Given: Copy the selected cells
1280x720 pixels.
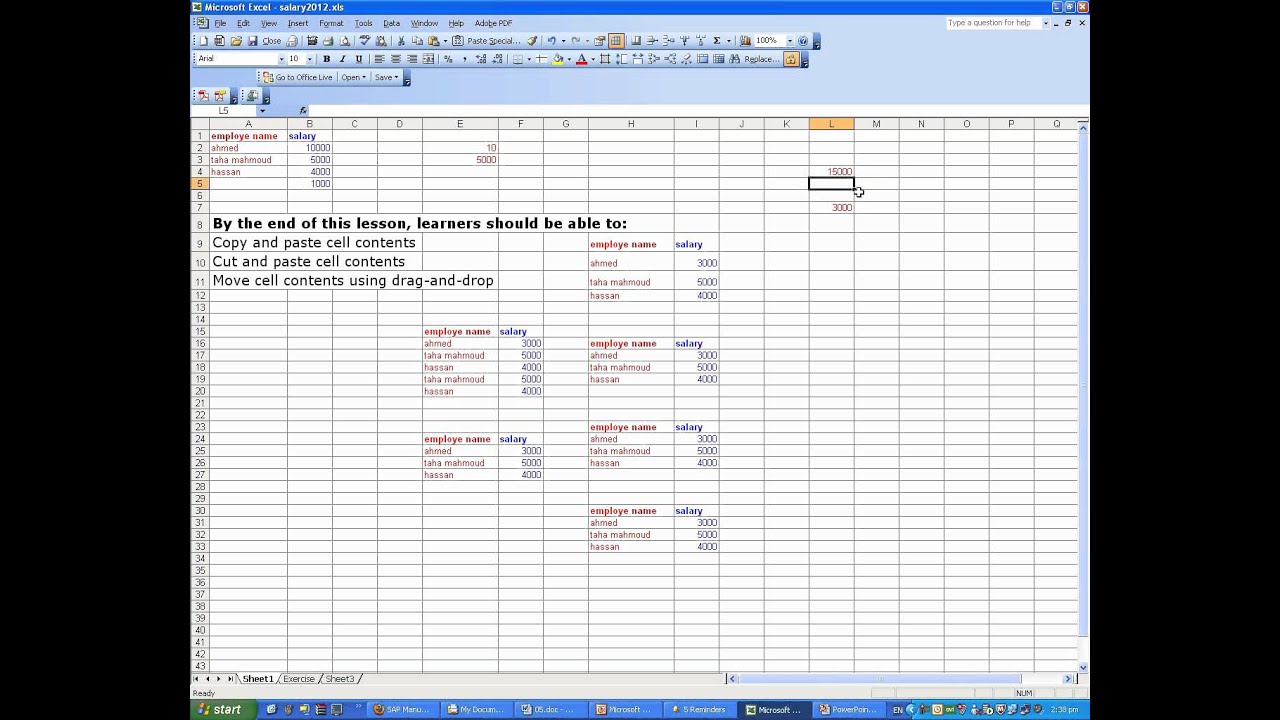Looking at the screenshot, I should click(x=417, y=41).
